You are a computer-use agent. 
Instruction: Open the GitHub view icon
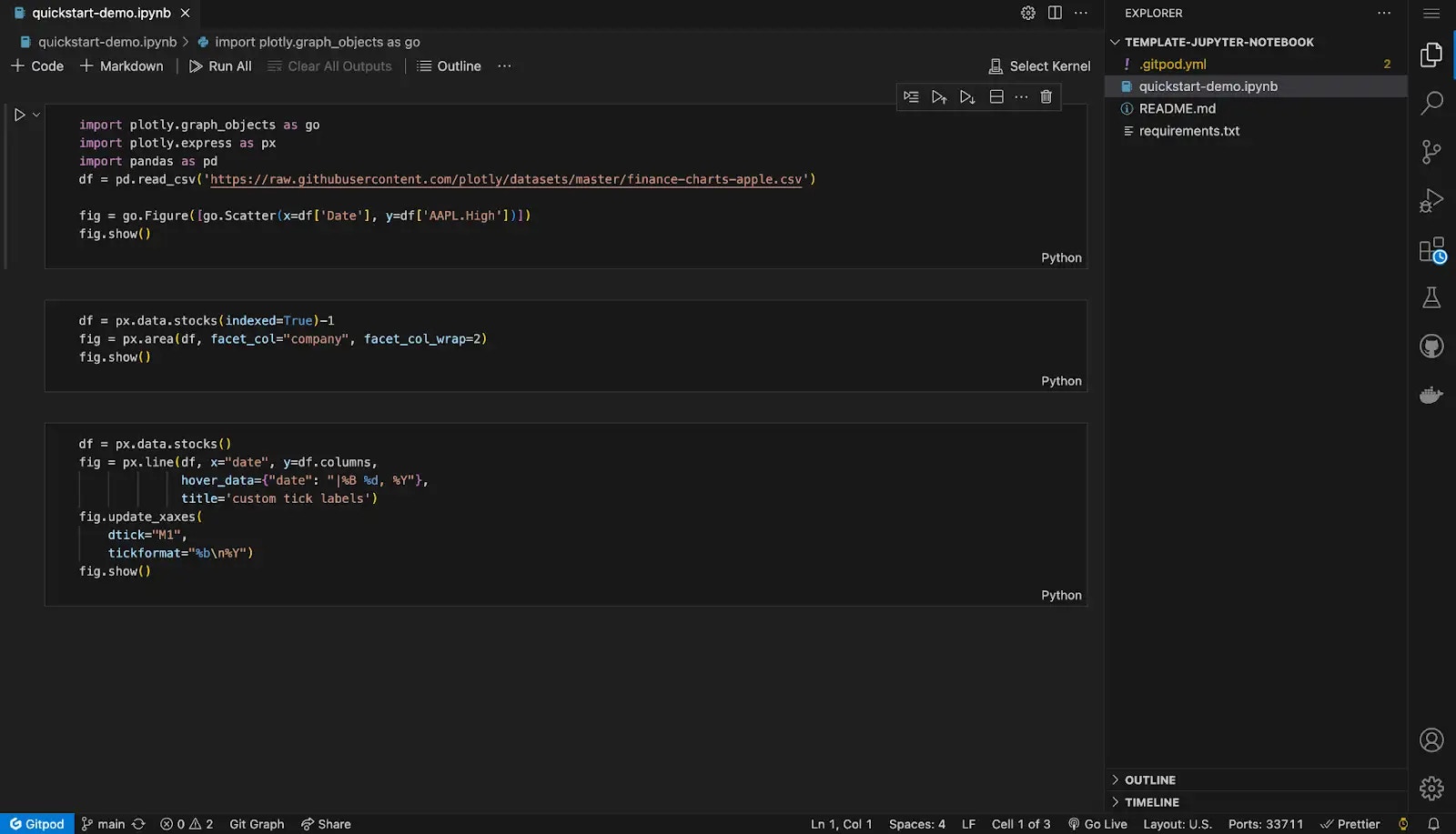pos(1431,347)
